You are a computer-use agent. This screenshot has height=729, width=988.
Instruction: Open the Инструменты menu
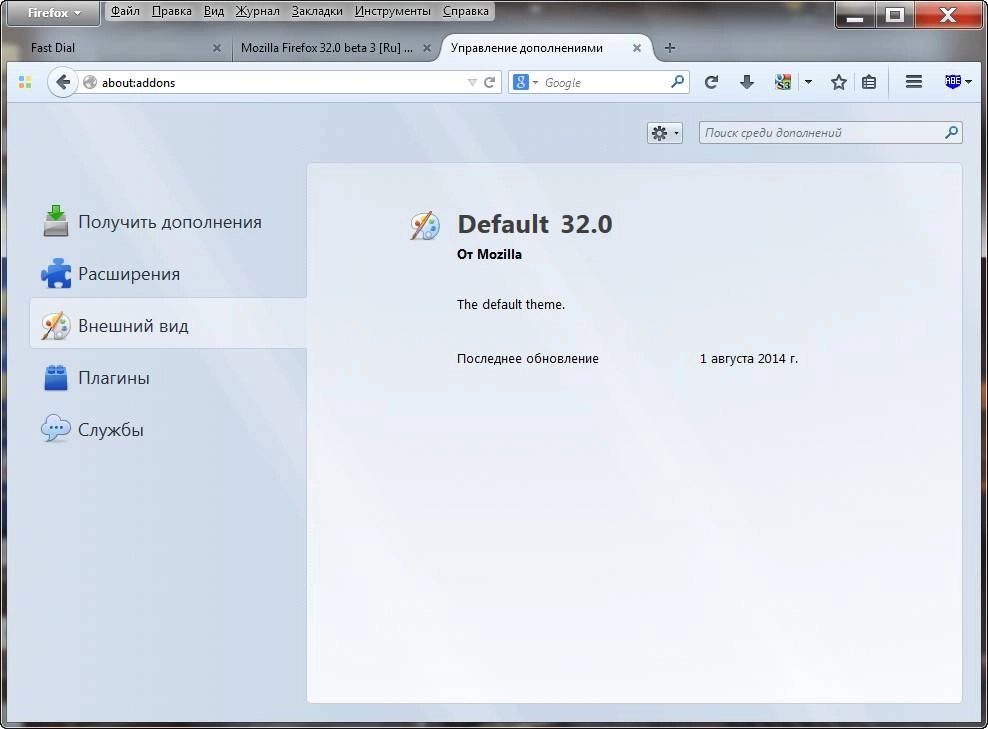(393, 11)
